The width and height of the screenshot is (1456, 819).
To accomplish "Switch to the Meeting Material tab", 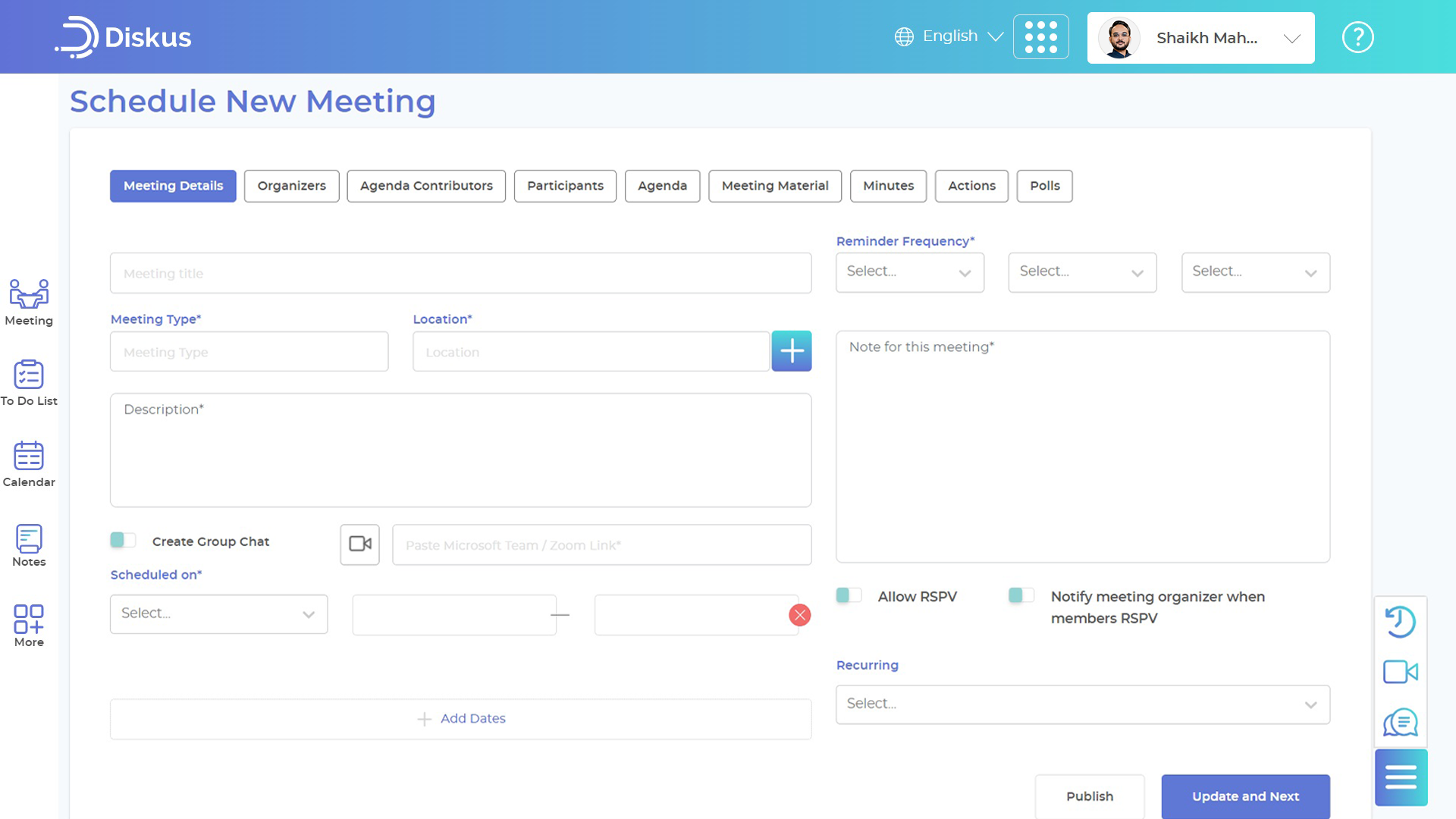I will pos(774,186).
